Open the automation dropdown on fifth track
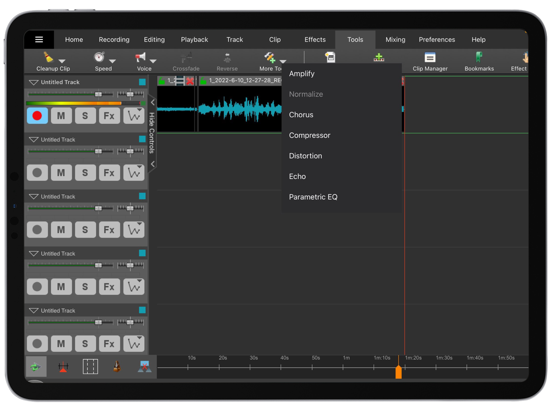552x414 pixels. coord(134,344)
